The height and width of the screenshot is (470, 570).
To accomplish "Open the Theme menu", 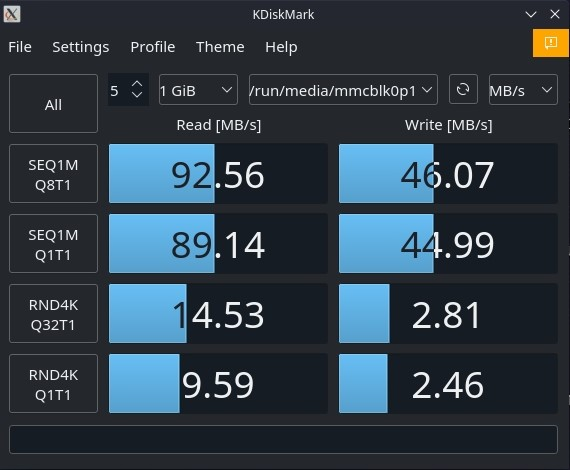I will click(220, 47).
